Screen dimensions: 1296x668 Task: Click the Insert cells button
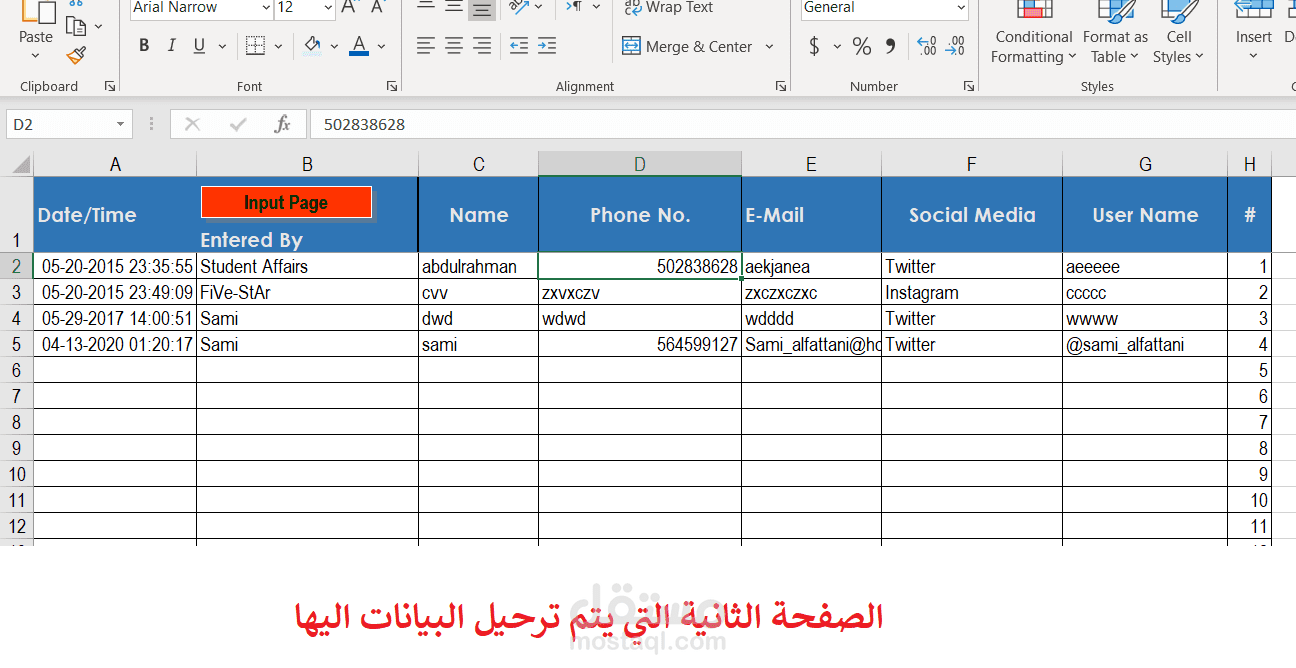1253,32
